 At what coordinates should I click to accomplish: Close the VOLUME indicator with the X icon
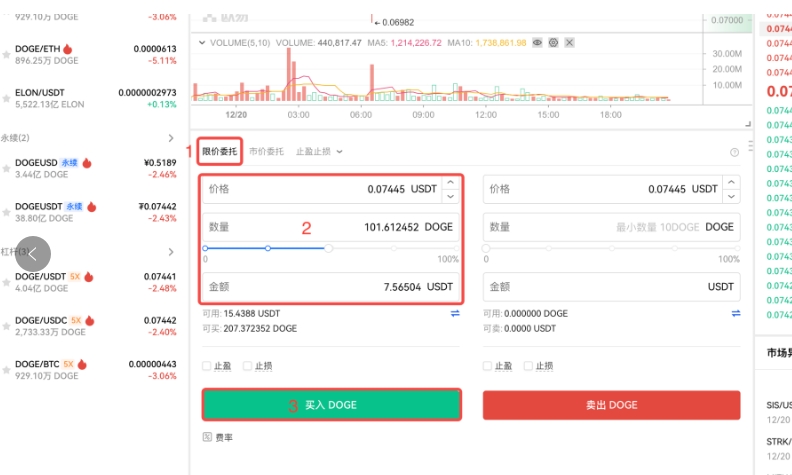tap(569, 42)
